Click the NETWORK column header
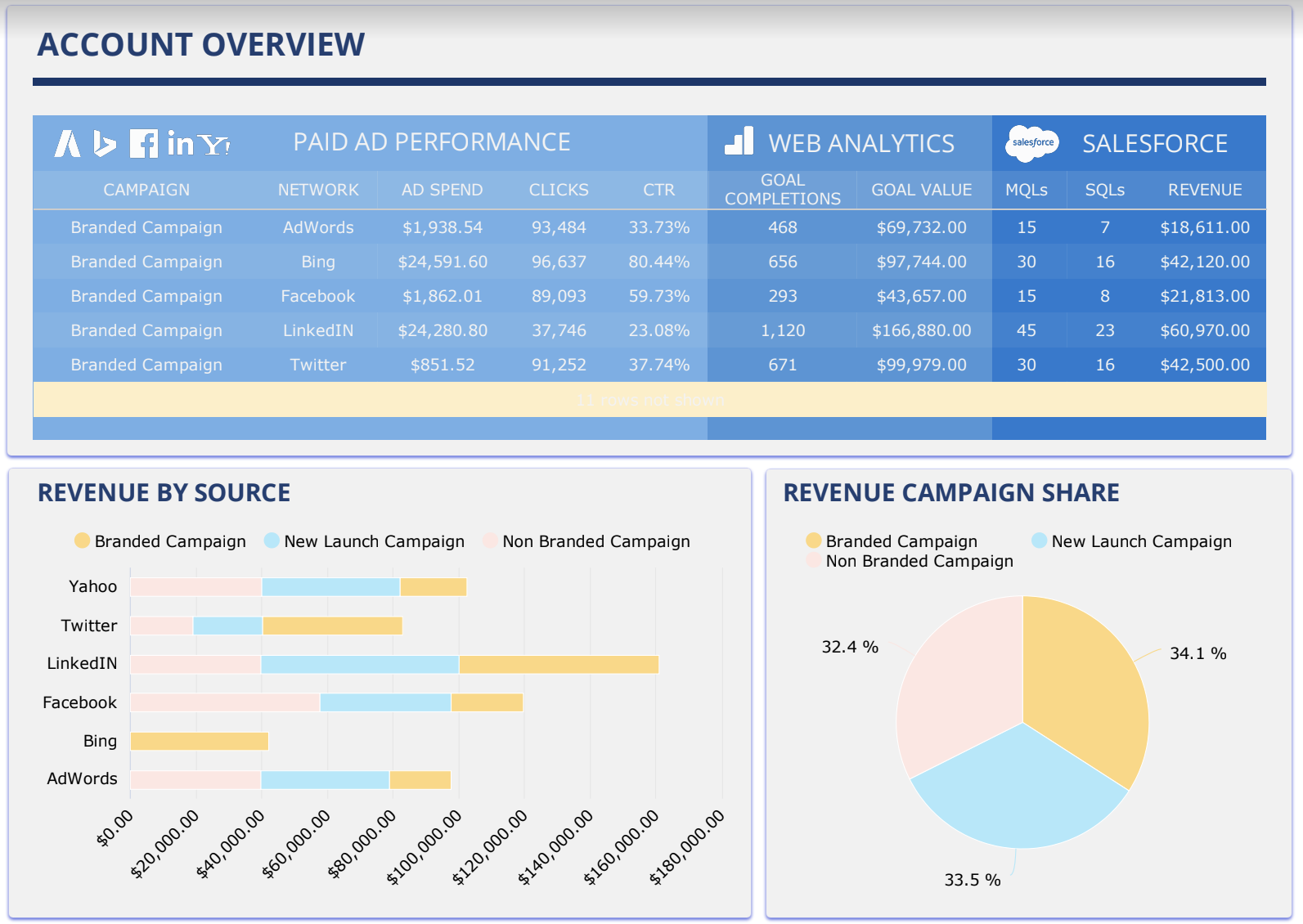The width and height of the screenshot is (1303, 924). (x=318, y=190)
